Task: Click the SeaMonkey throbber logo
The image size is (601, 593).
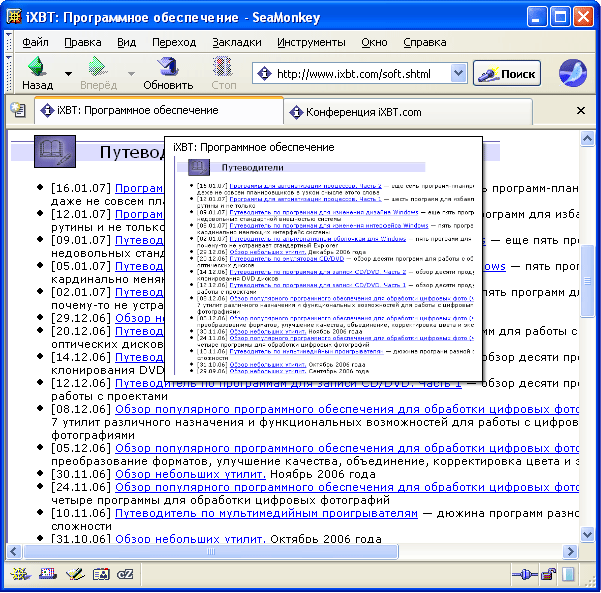Action: pyautogui.click(x=573, y=73)
